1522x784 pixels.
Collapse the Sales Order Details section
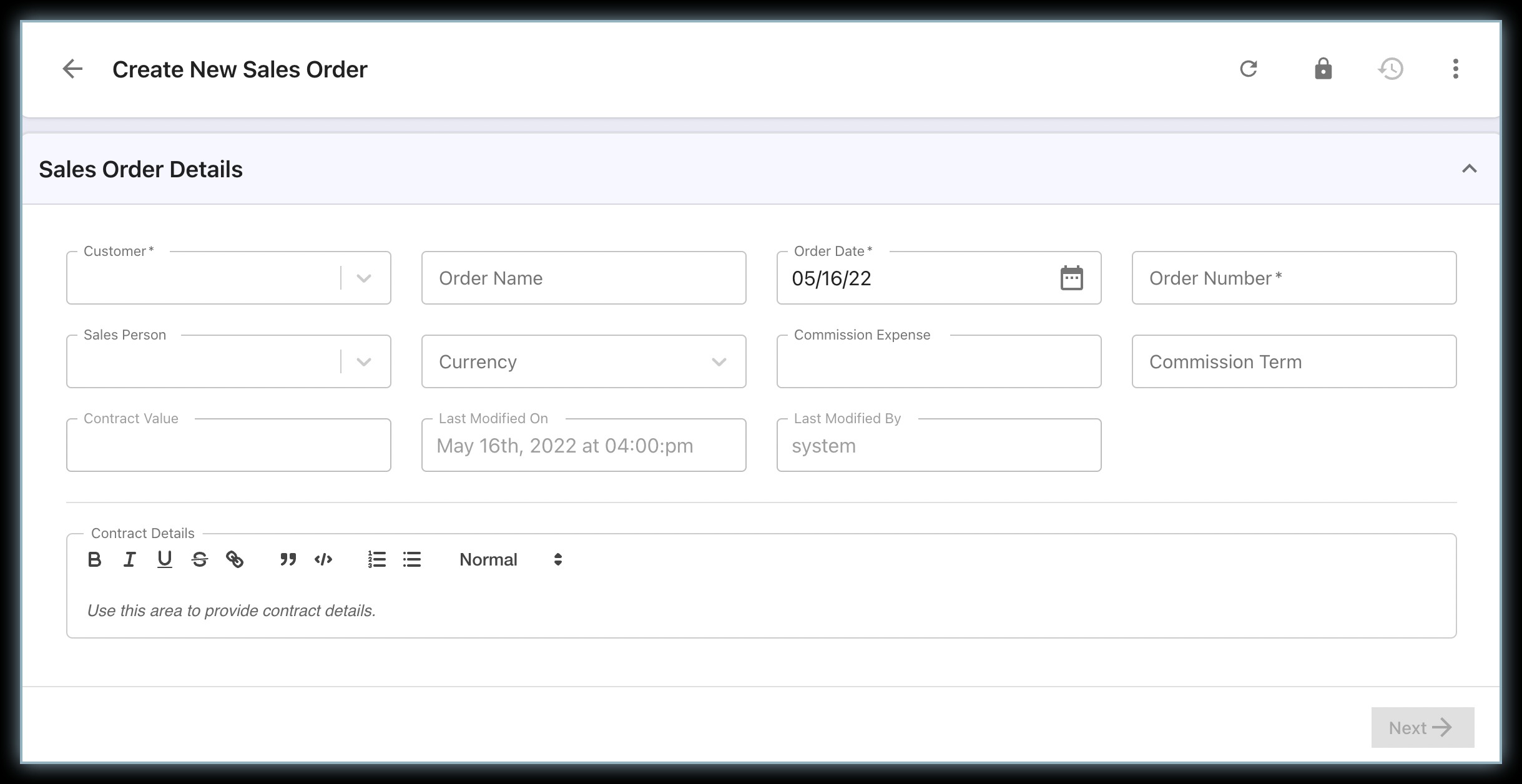(1469, 169)
